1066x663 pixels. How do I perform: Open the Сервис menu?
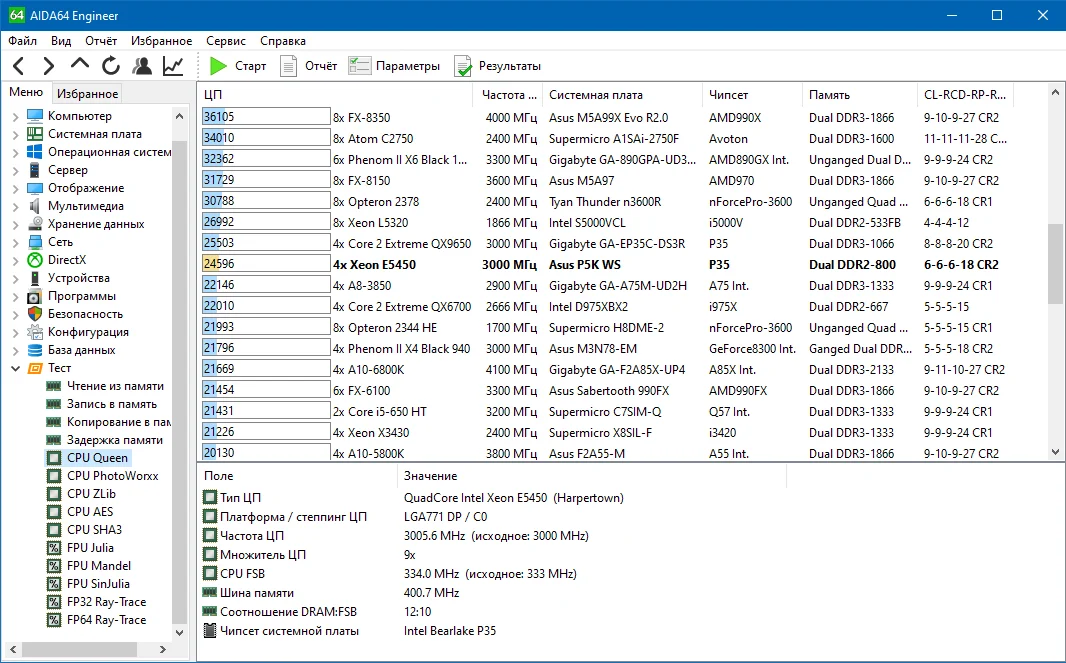(x=226, y=41)
